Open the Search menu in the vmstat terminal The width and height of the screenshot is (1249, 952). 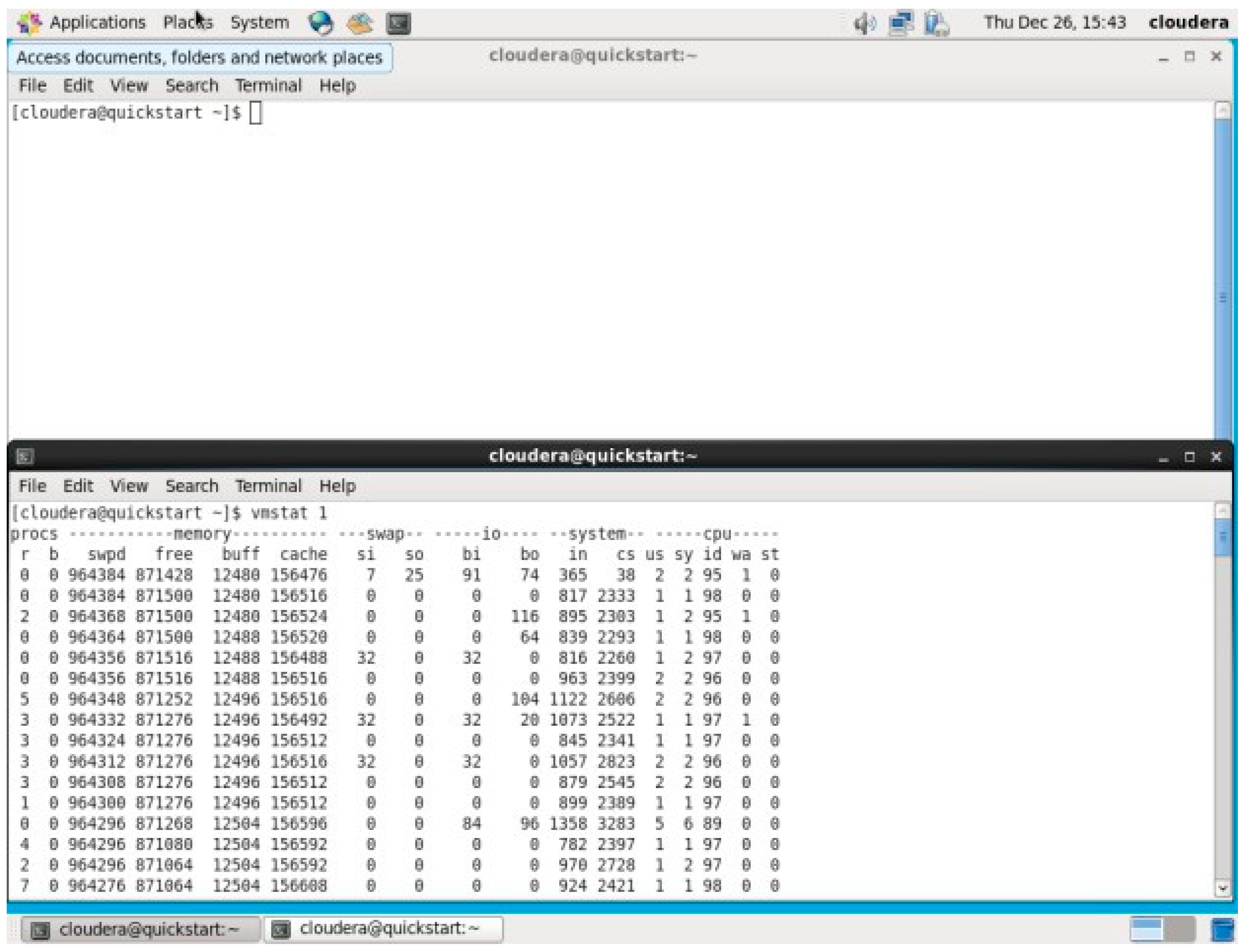[192, 486]
